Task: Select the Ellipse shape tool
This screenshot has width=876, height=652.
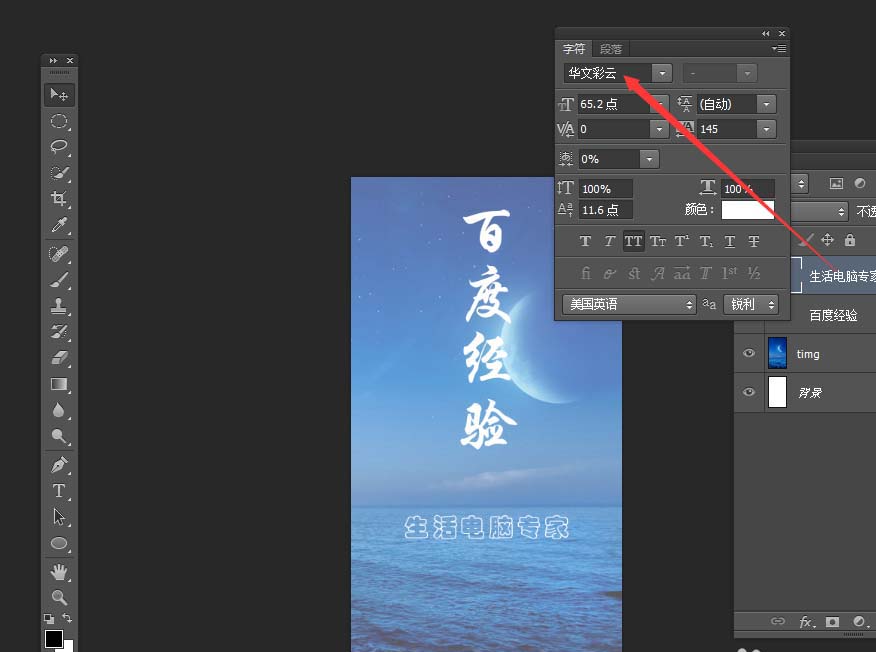Action: (59, 543)
